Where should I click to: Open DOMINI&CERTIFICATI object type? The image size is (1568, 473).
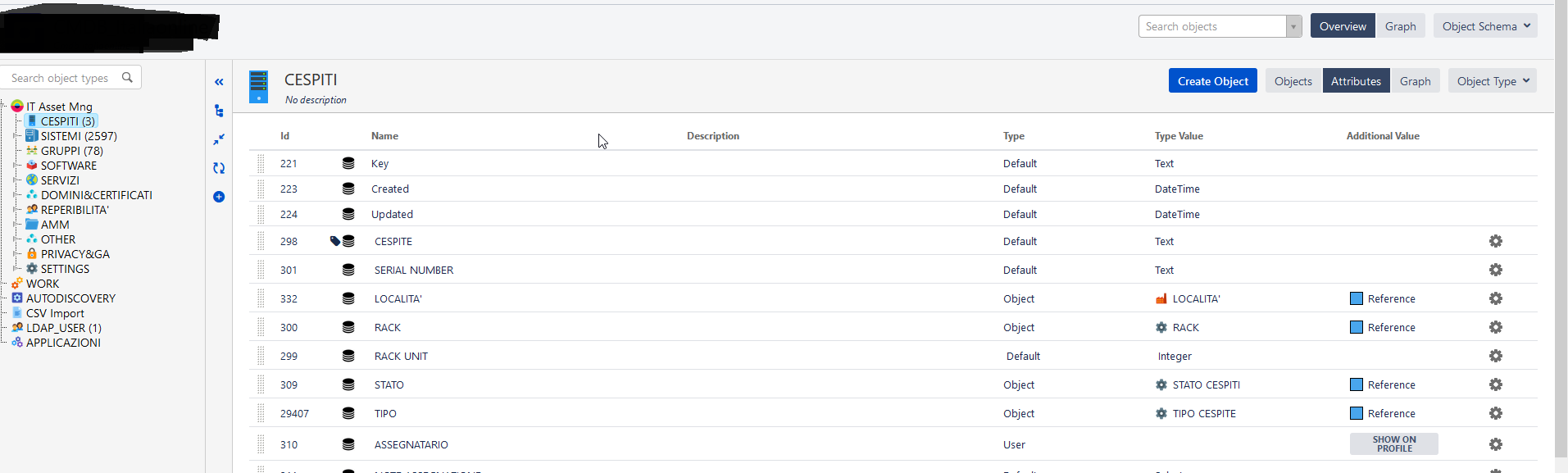(97, 195)
